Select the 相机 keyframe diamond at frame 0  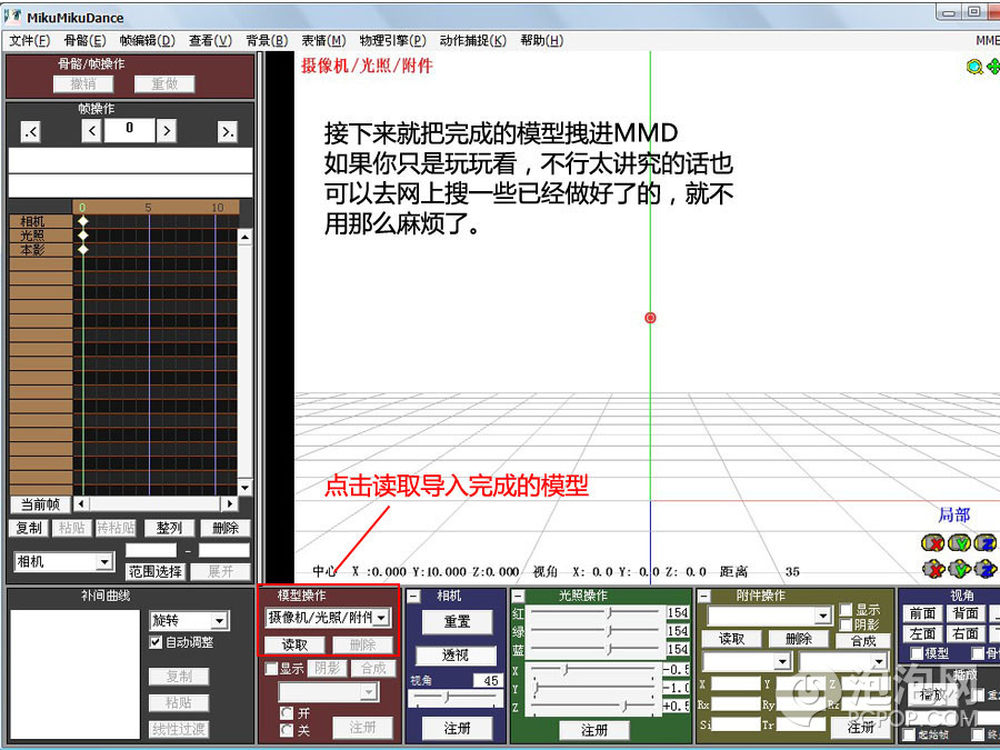pyautogui.click(x=82, y=221)
